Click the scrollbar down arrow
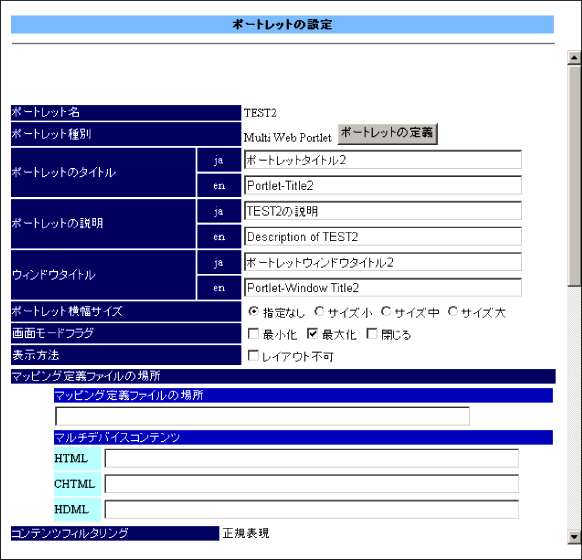582x560 pixels. click(x=574, y=537)
